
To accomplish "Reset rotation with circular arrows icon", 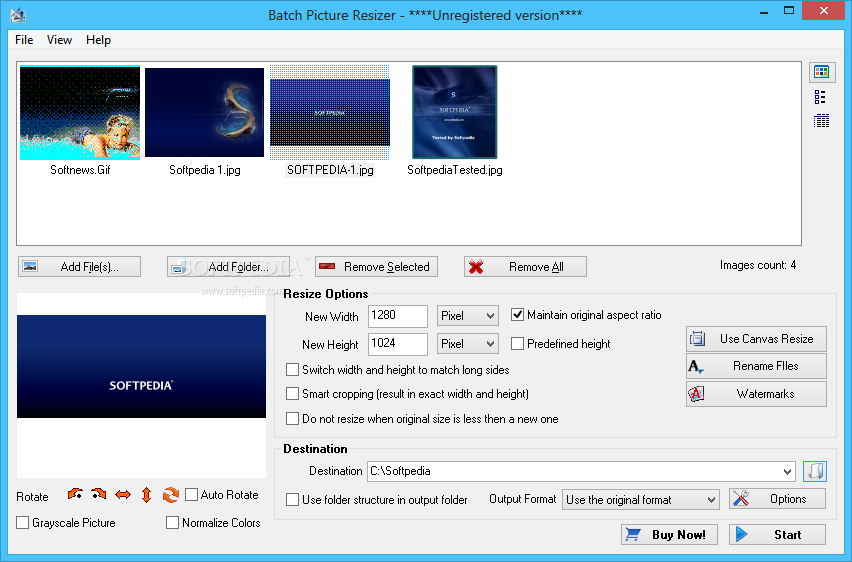I will (171, 495).
